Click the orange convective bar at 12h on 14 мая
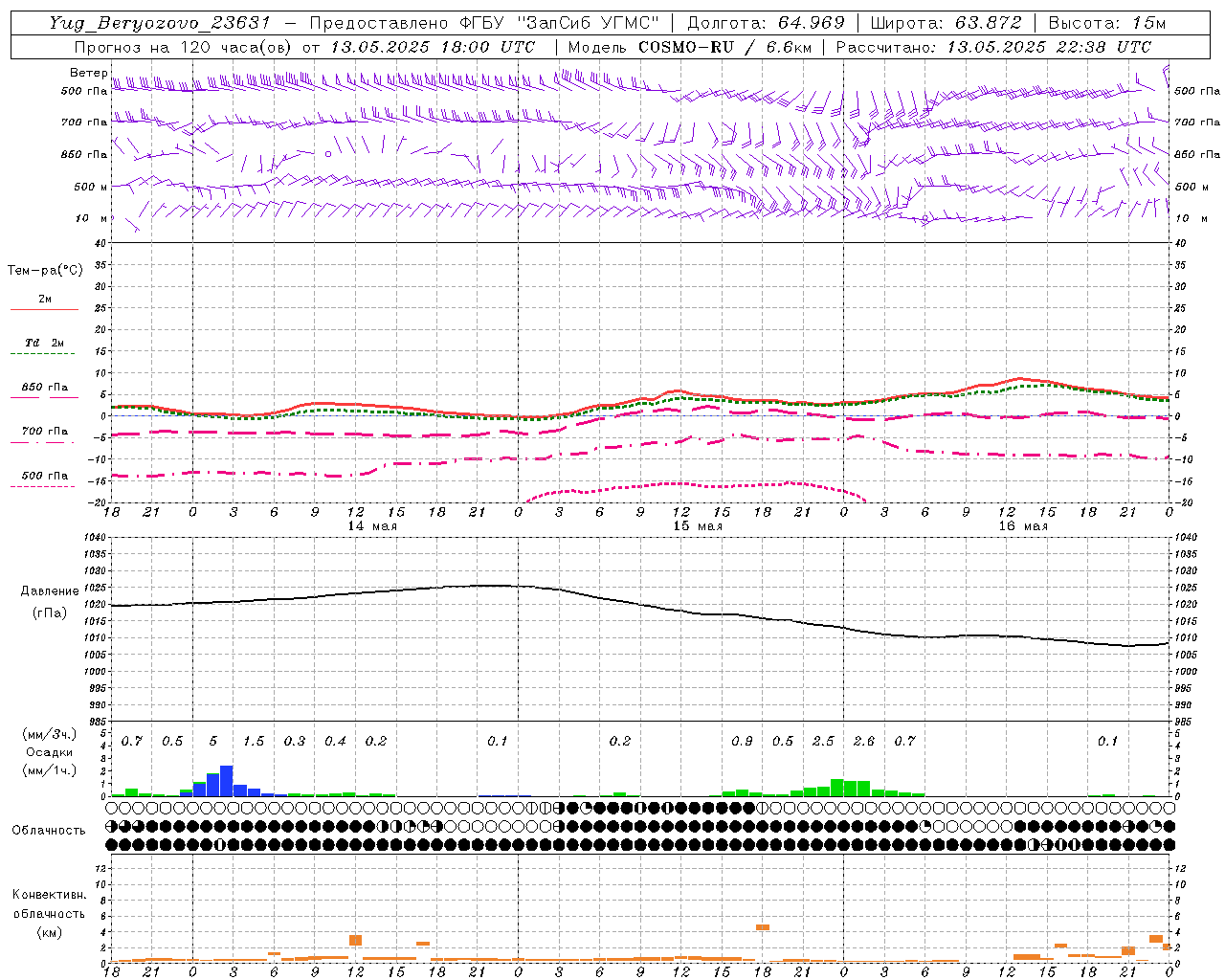The image size is (1225, 980). tap(356, 940)
